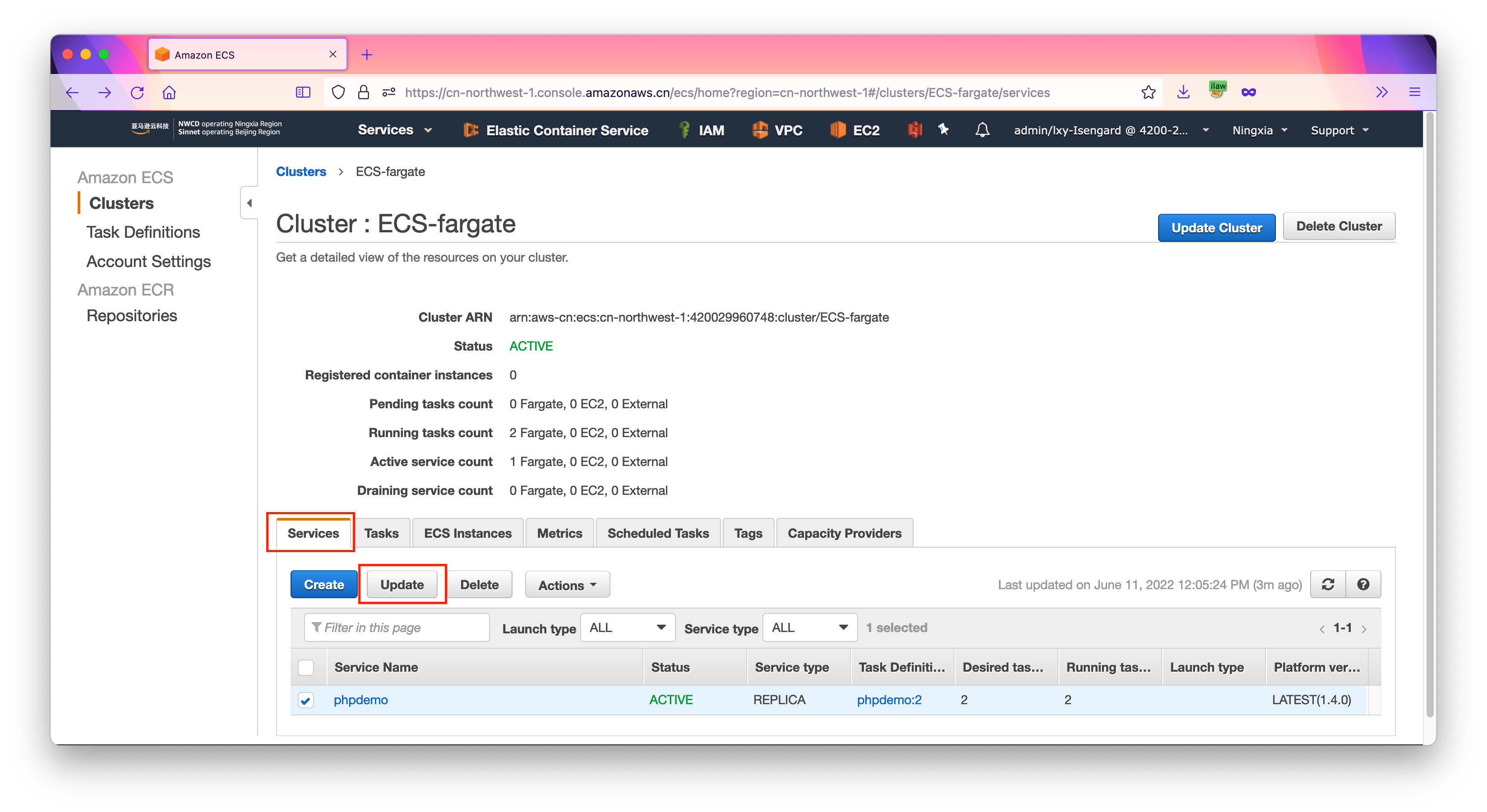Uncheck the phpdemo service checkbox
1487x812 pixels.
tap(305, 700)
